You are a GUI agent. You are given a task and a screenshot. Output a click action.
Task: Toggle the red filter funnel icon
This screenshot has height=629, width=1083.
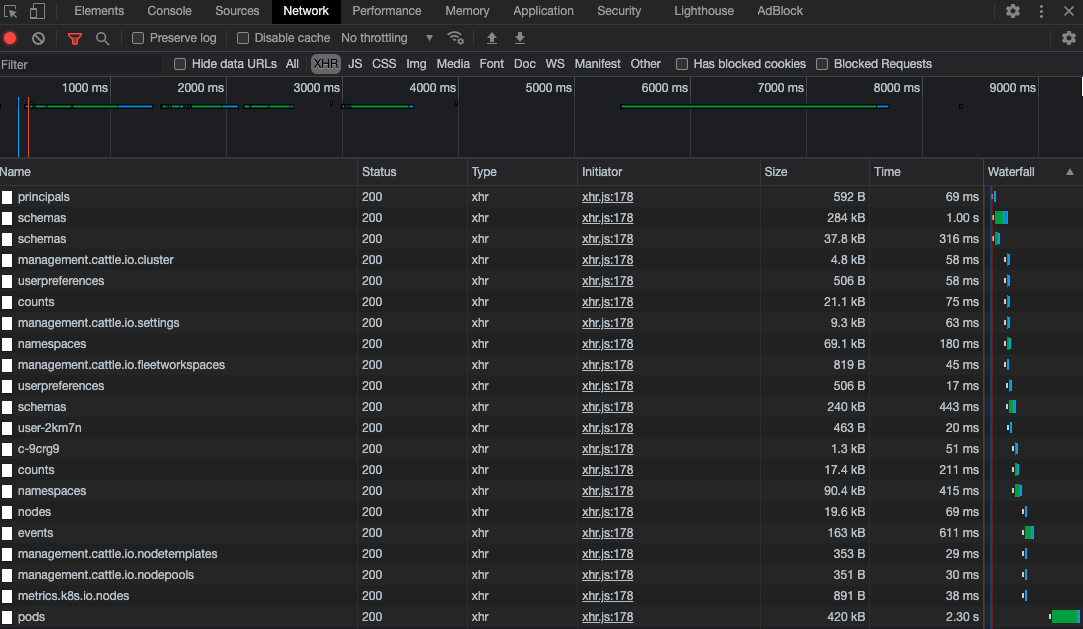pos(75,39)
